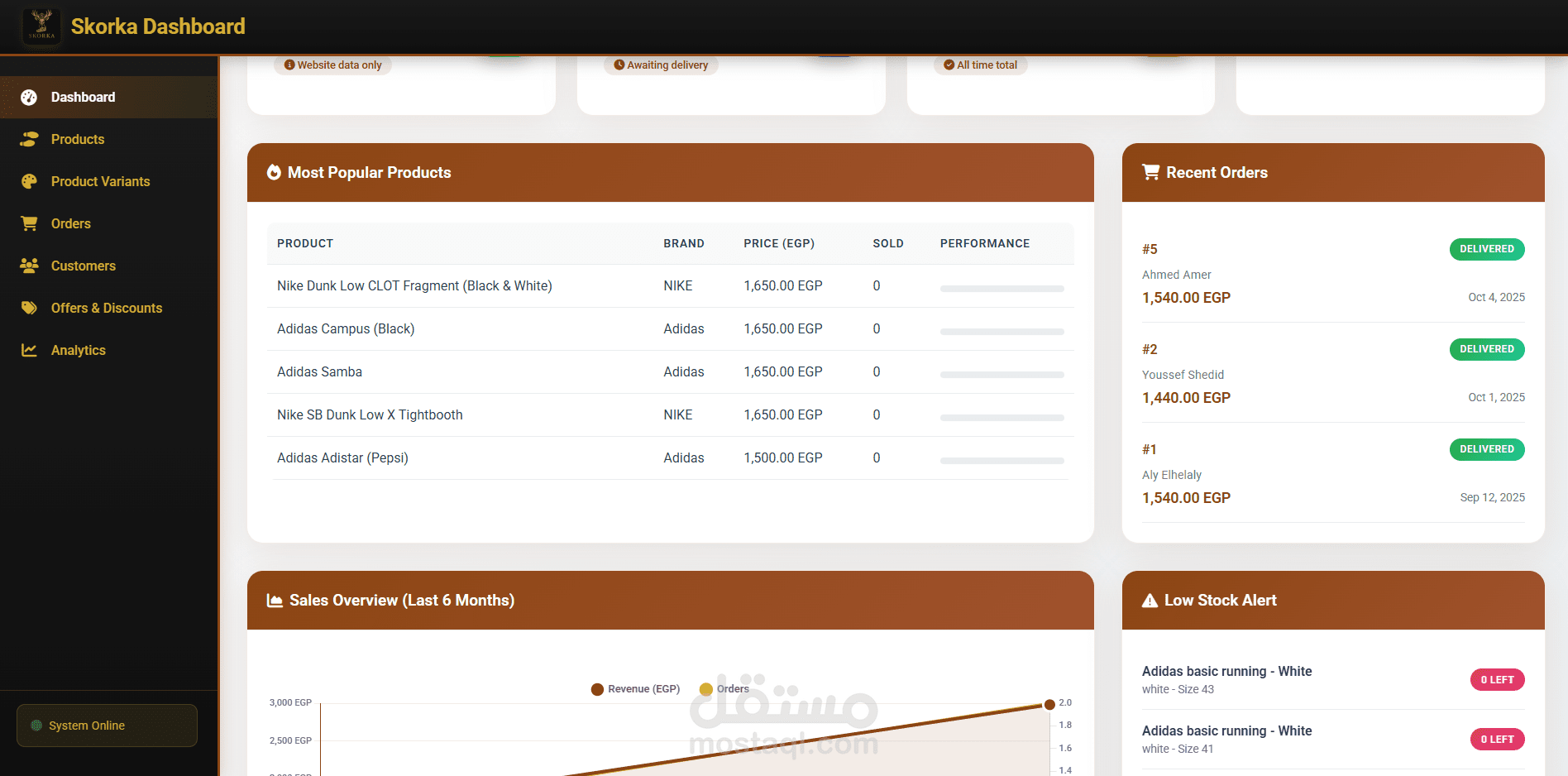
Task: Click DELIVERED badge on order #2
Action: click(x=1486, y=349)
